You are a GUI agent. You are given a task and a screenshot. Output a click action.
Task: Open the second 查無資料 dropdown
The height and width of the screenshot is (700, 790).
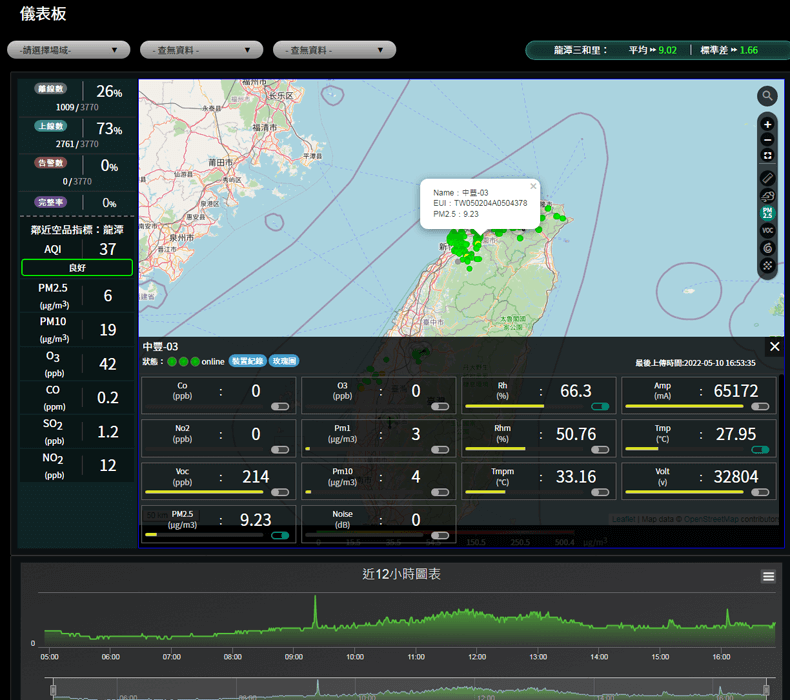click(x=335, y=50)
